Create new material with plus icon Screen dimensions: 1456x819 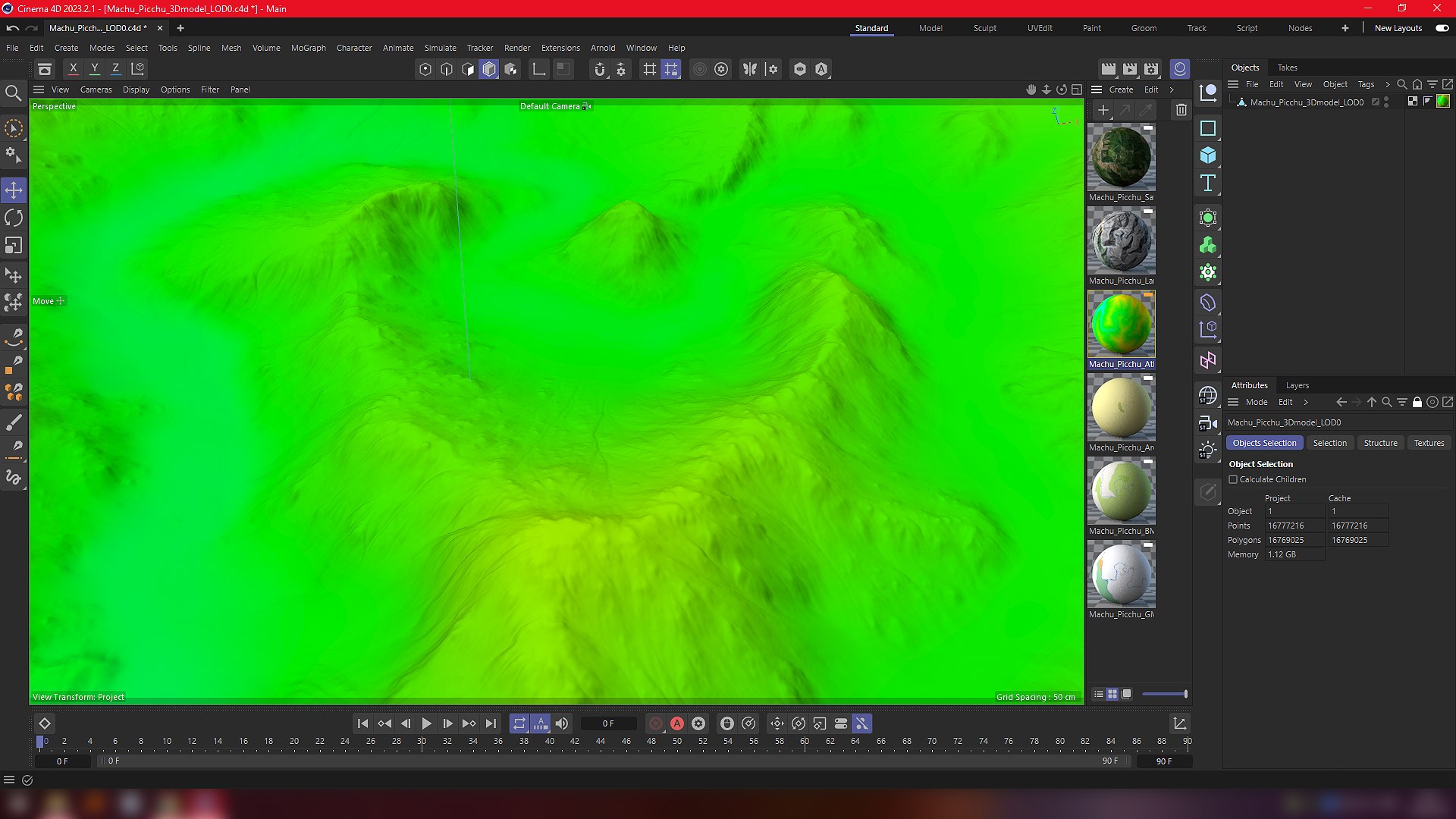1103,111
